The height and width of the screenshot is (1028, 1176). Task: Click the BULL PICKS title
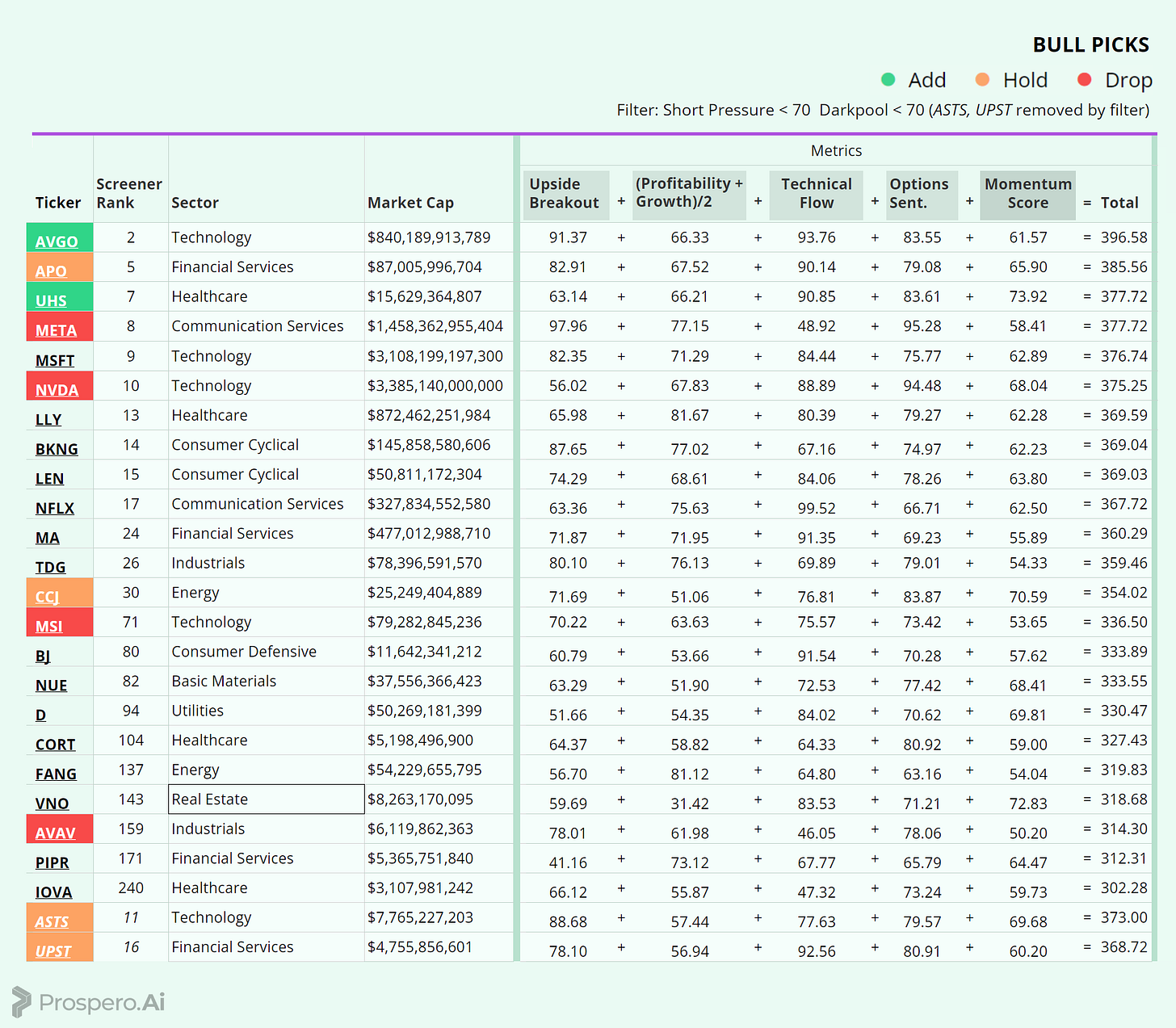(1091, 45)
